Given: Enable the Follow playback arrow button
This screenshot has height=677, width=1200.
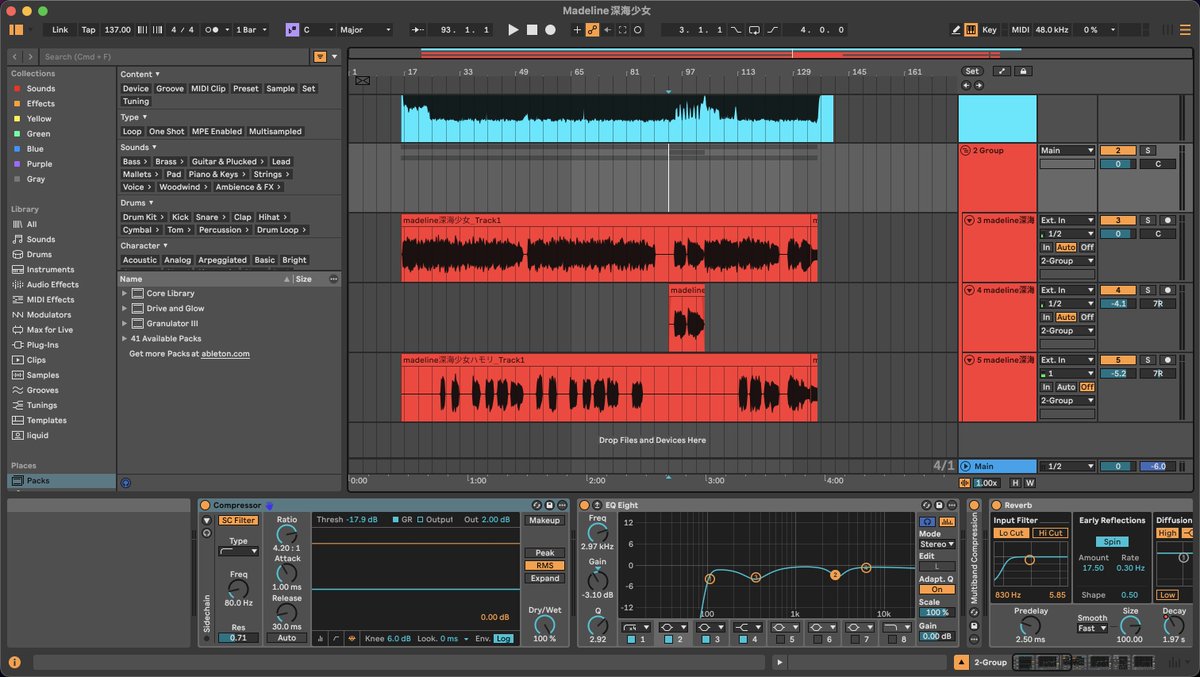Looking at the screenshot, I should [x=416, y=30].
